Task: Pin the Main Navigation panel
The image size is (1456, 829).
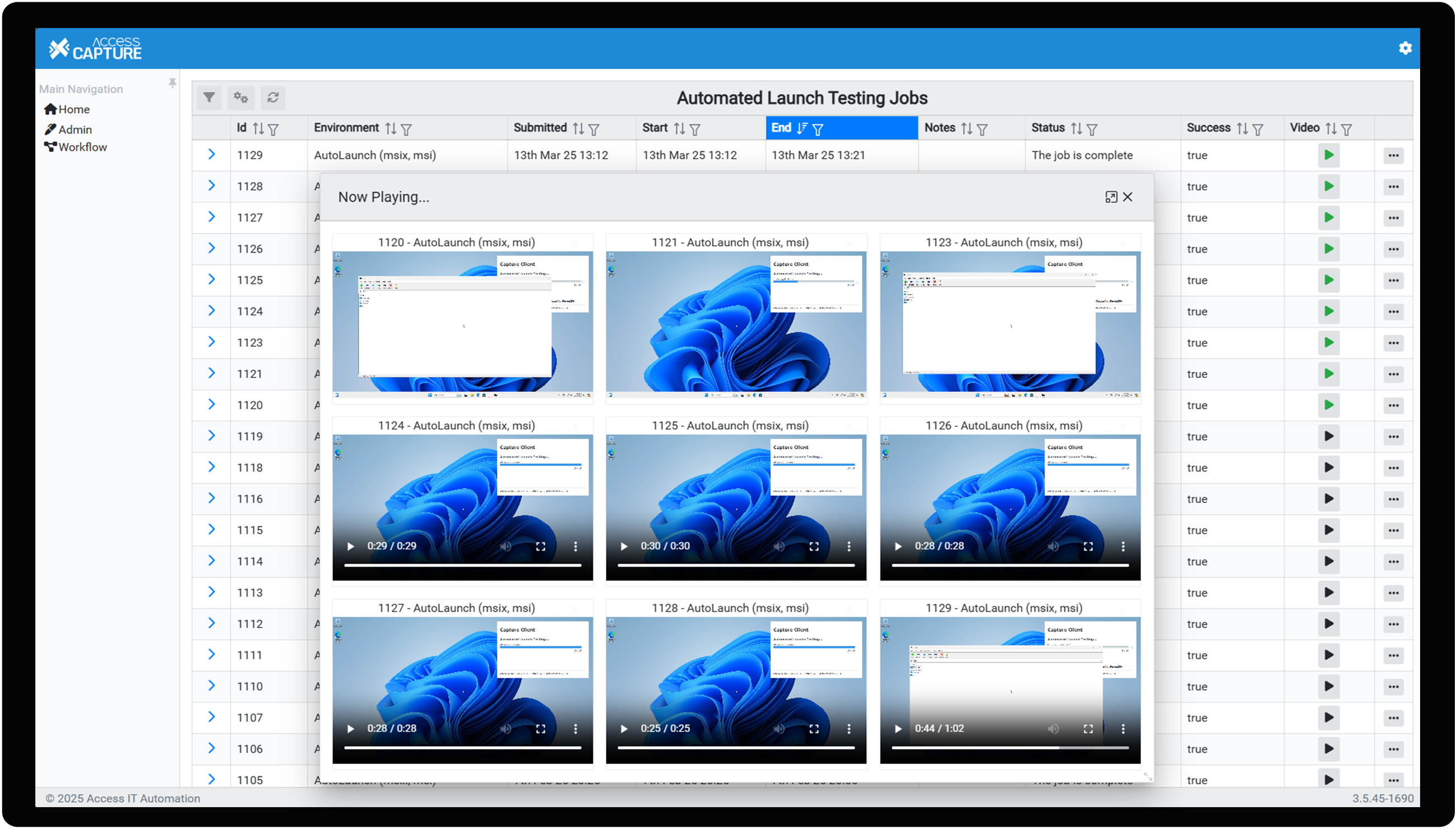Action: (x=172, y=83)
